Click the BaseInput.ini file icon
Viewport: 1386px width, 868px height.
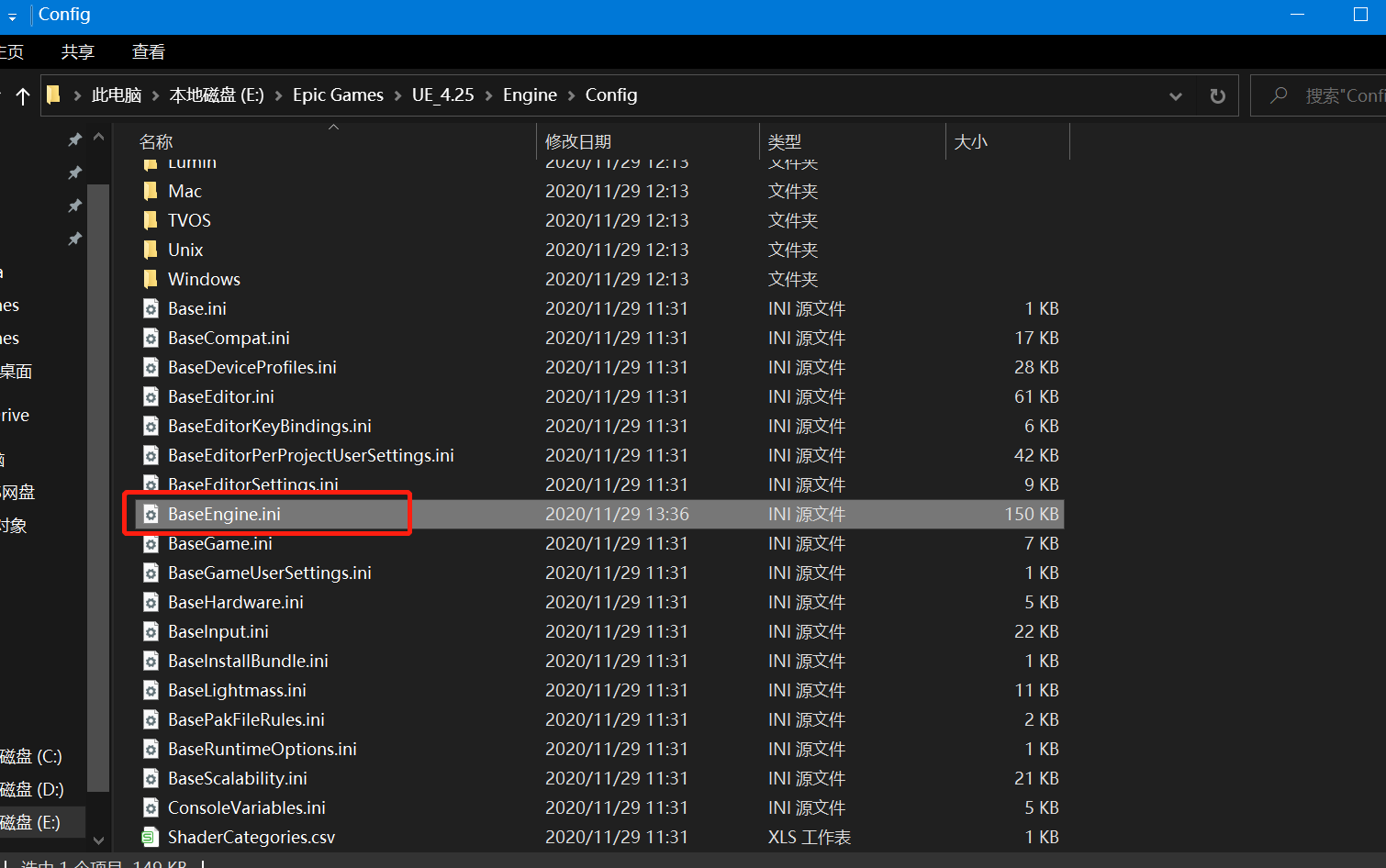(x=151, y=631)
